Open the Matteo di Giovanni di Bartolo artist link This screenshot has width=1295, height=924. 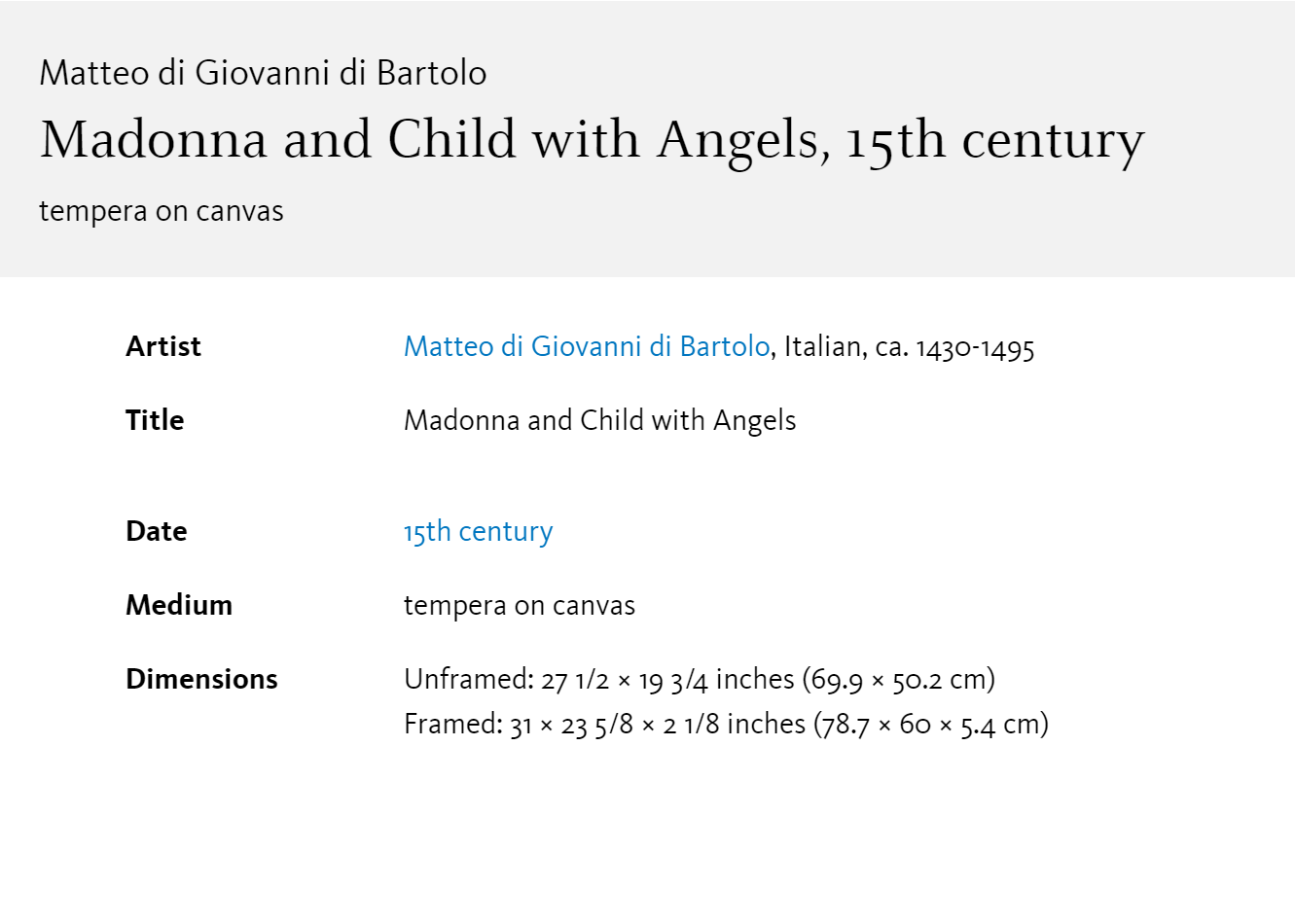tap(587, 346)
